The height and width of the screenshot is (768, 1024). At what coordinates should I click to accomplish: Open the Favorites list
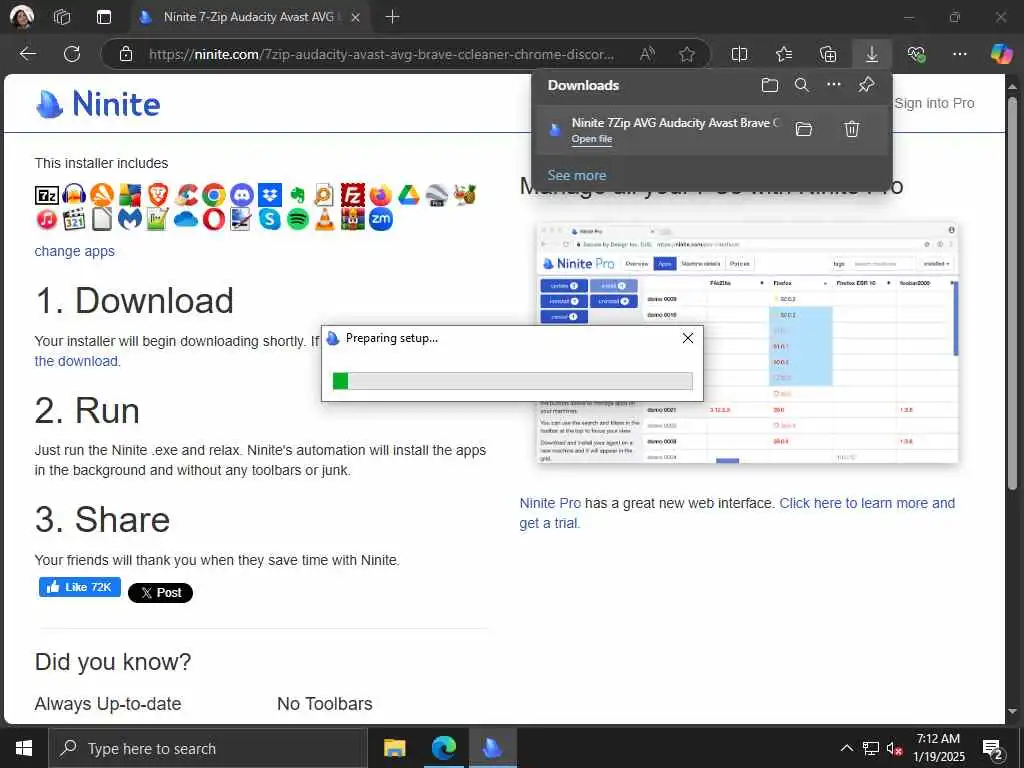[784, 54]
